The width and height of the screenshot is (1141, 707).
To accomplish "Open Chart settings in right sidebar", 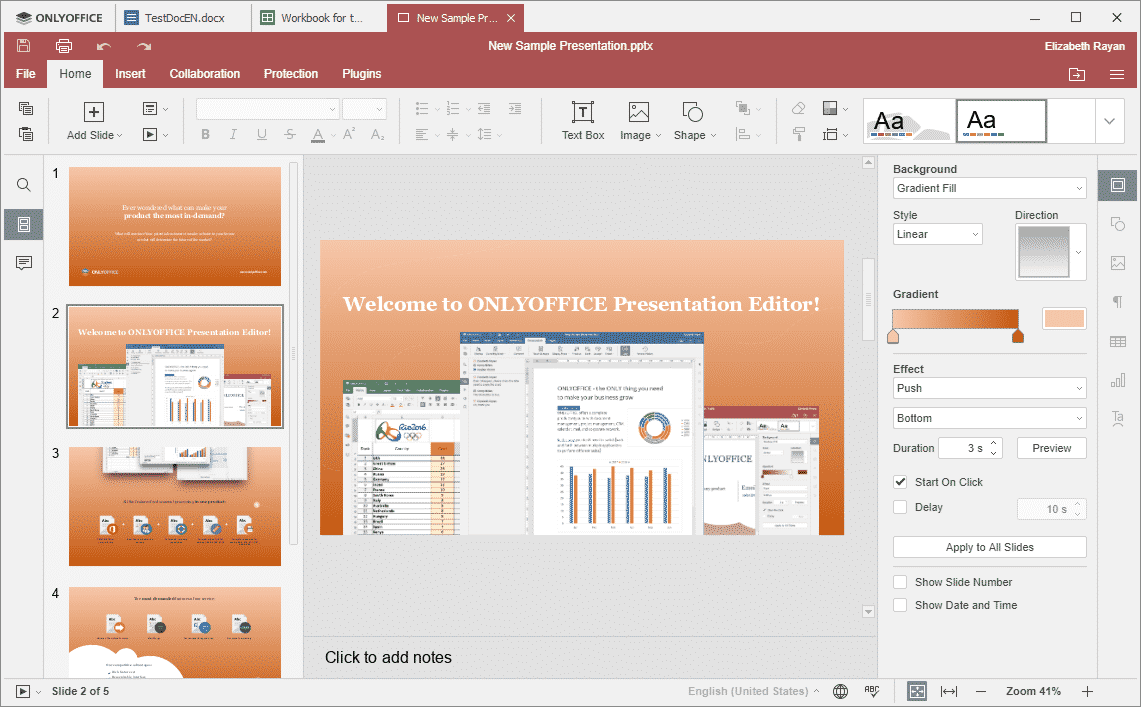I will point(1118,380).
